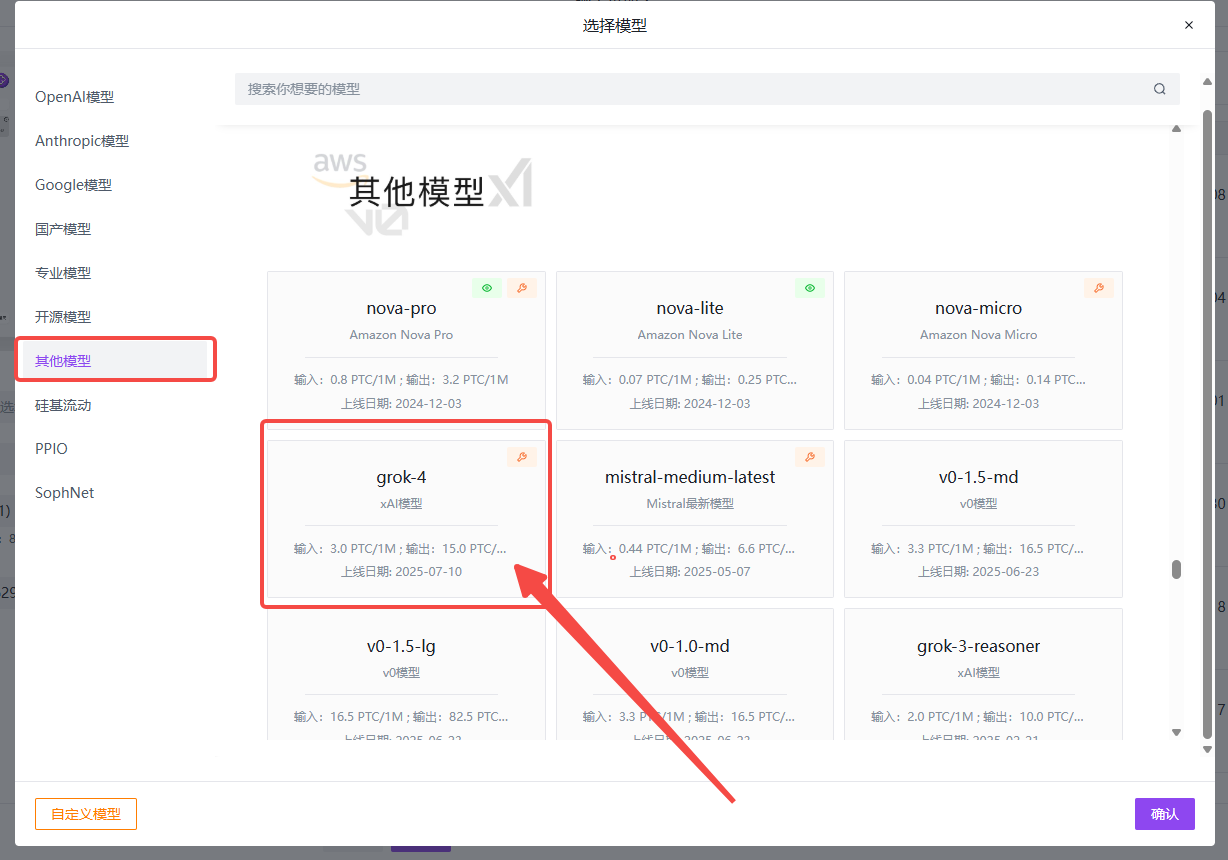Select the 其他模型 sidebar item

(x=115, y=361)
